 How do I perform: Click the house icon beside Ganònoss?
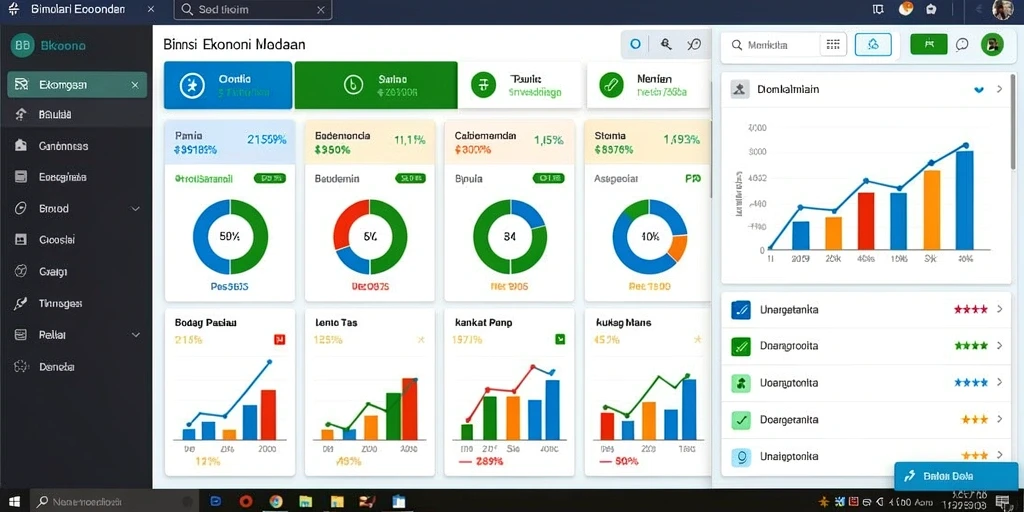21,146
